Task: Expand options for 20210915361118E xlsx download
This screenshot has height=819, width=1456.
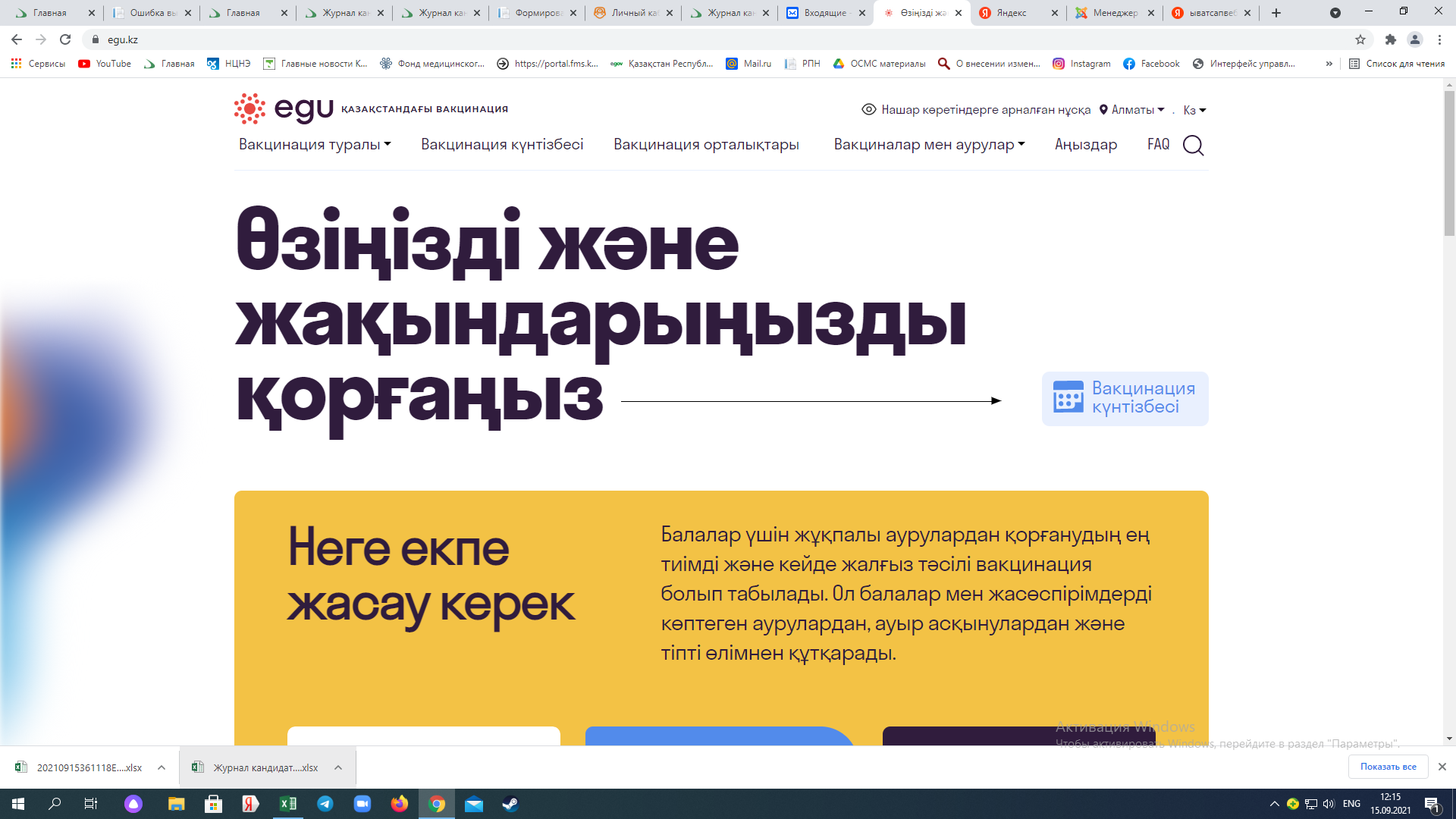Action: click(162, 767)
